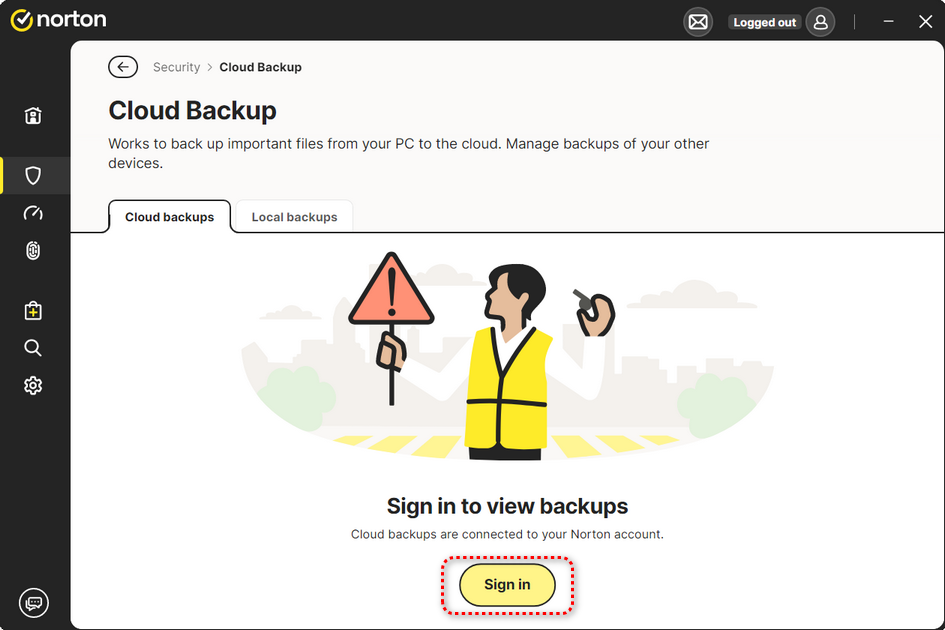Open the Home dashboard in the sidebar

[33, 116]
